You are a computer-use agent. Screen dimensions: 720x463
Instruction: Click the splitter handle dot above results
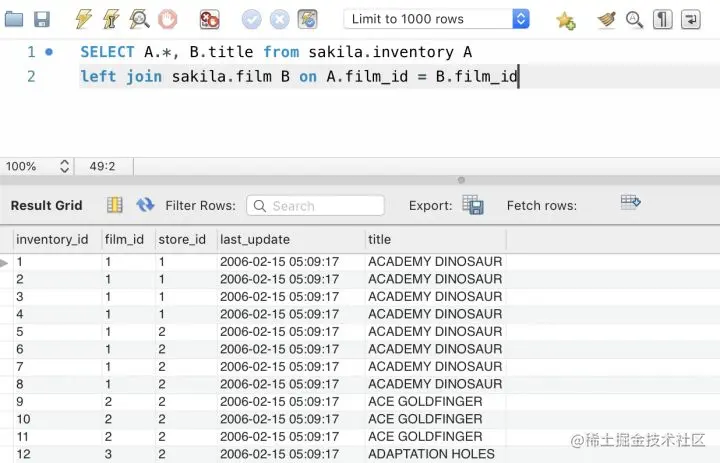coord(461,180)
